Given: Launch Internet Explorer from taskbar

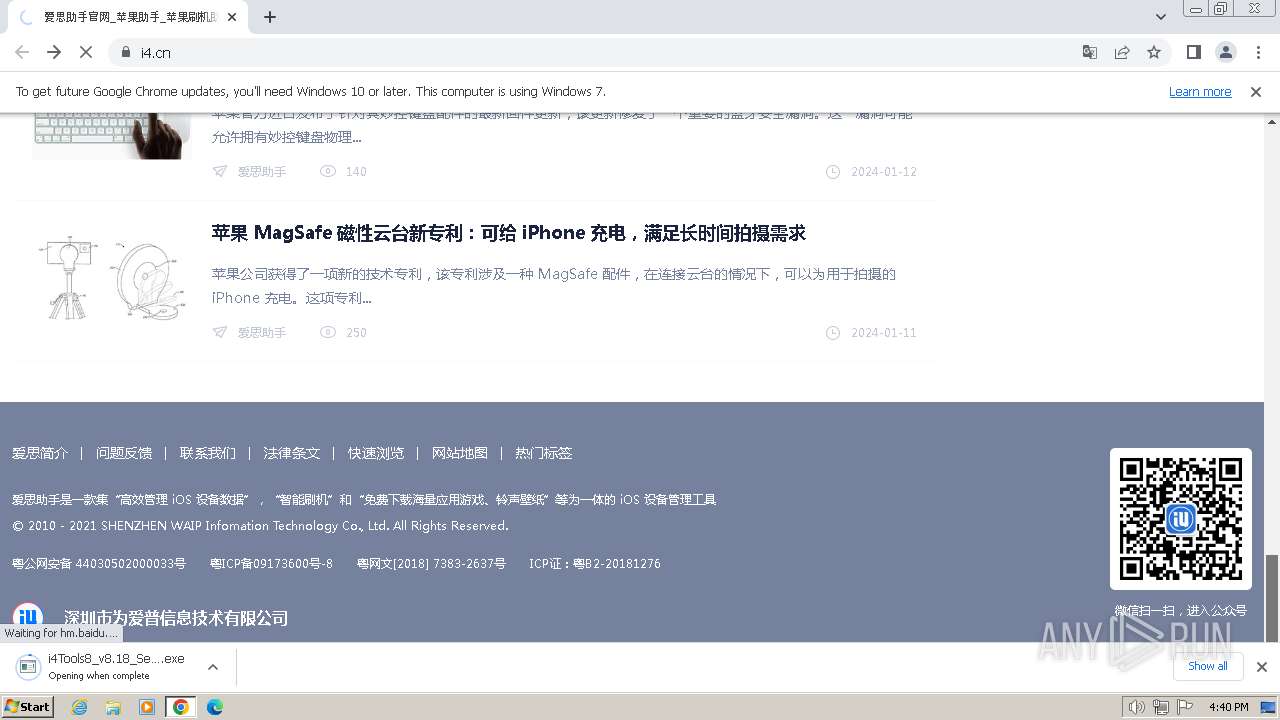Looking at the screenshot, I should tap(80, 707).
